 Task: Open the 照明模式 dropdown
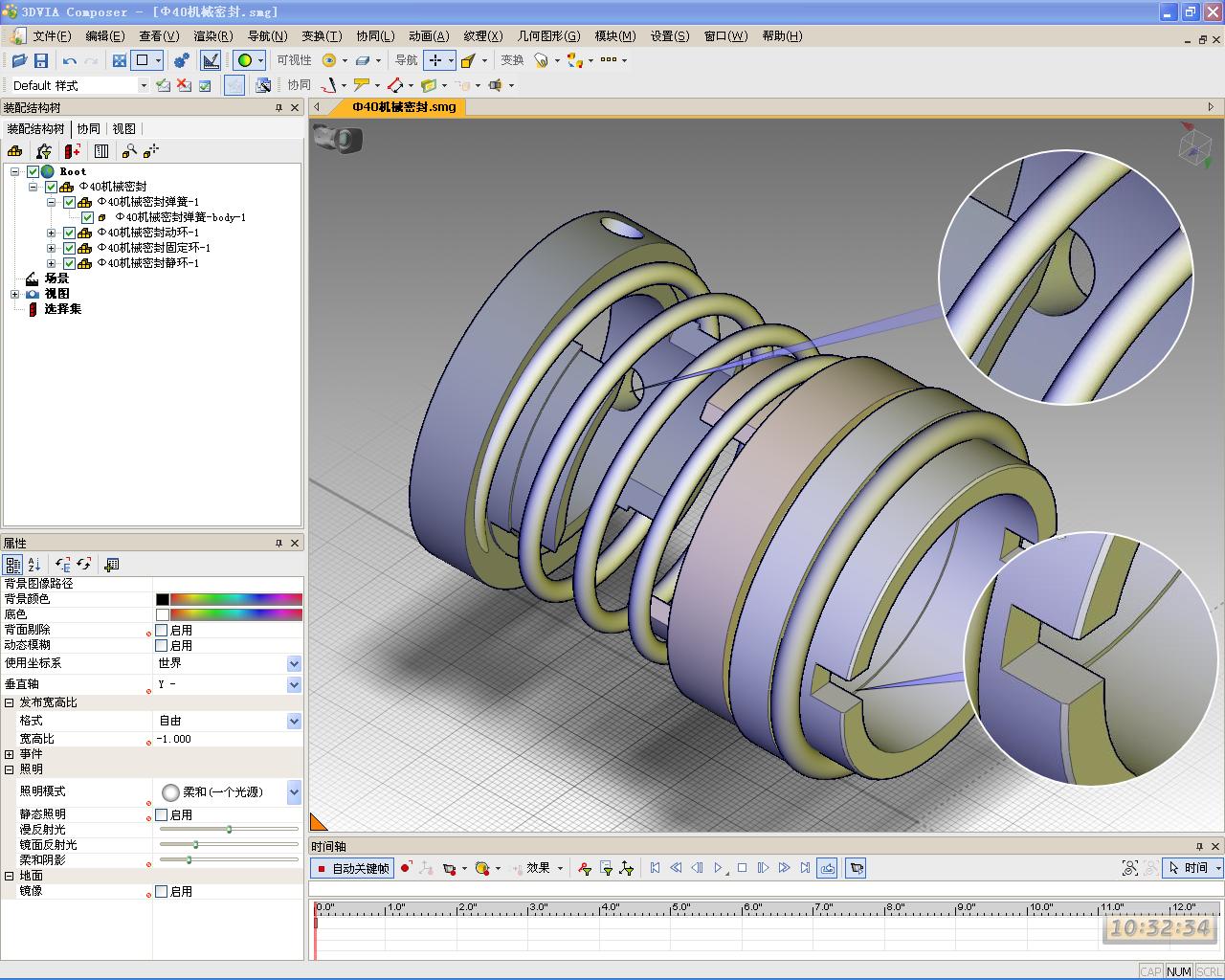coord(294,791)
